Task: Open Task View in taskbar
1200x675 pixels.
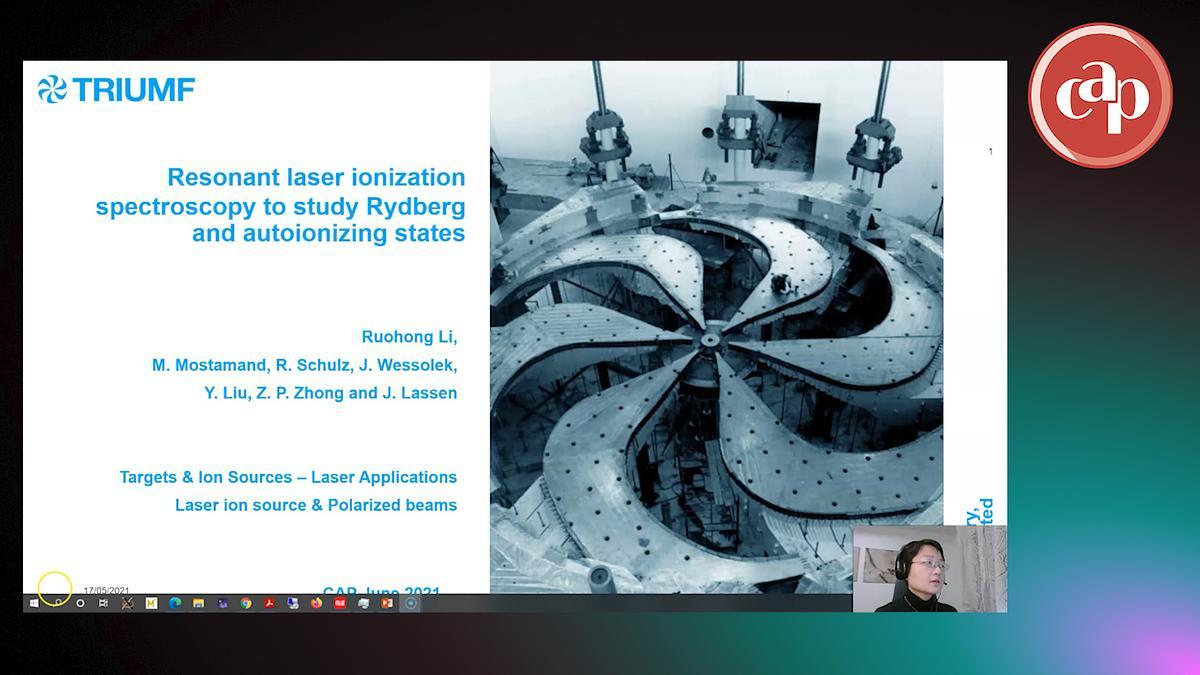Action: pos(103,603)
